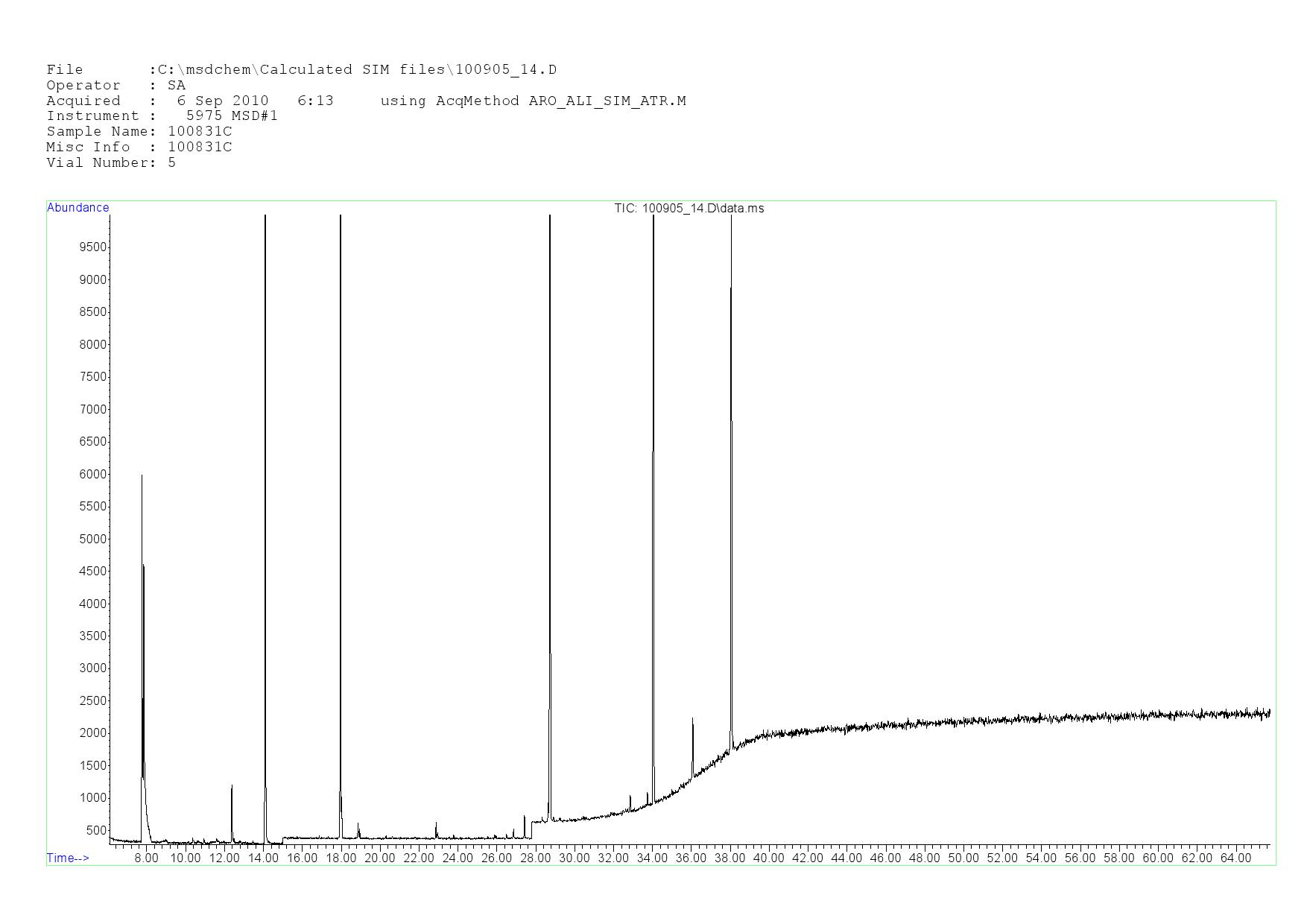Click the 9500 abundance tick label

tap(92, 247)
